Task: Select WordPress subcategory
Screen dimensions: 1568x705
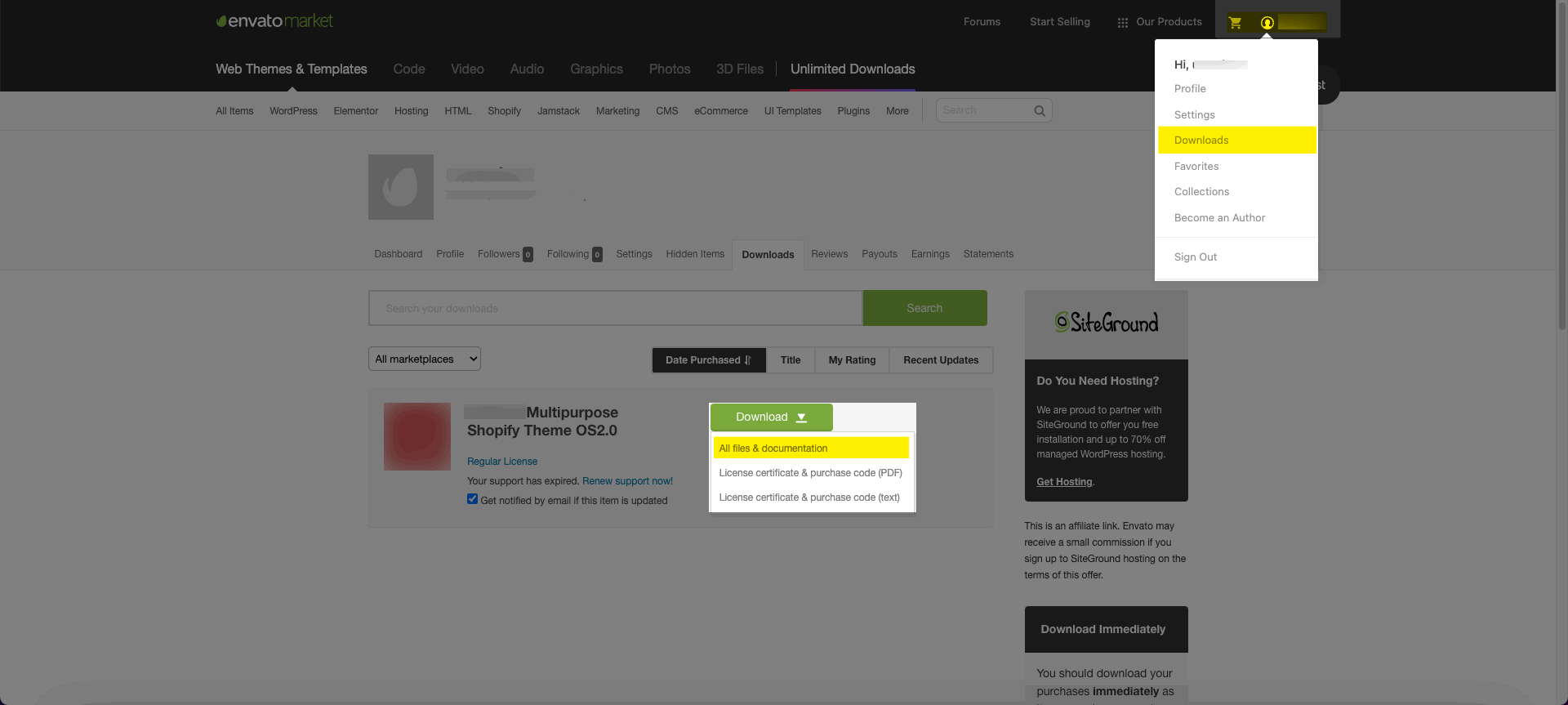Action: click(293, 111)
